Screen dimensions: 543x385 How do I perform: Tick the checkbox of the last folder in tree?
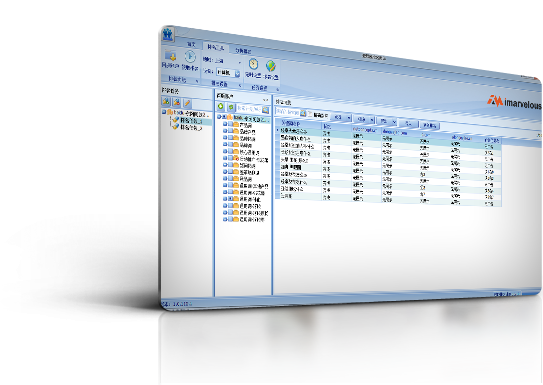coord(230,220)
